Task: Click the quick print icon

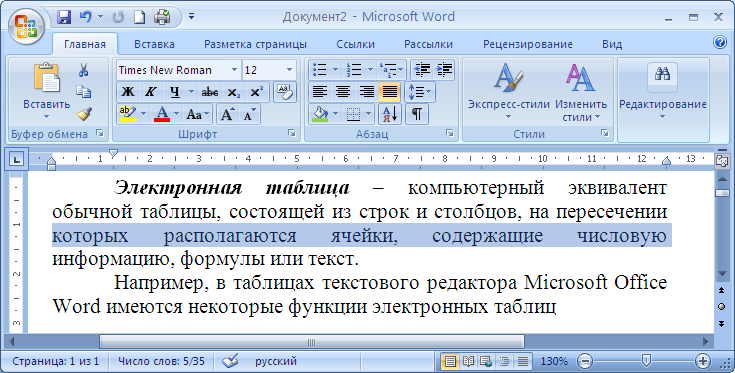Action: [163, 17]
